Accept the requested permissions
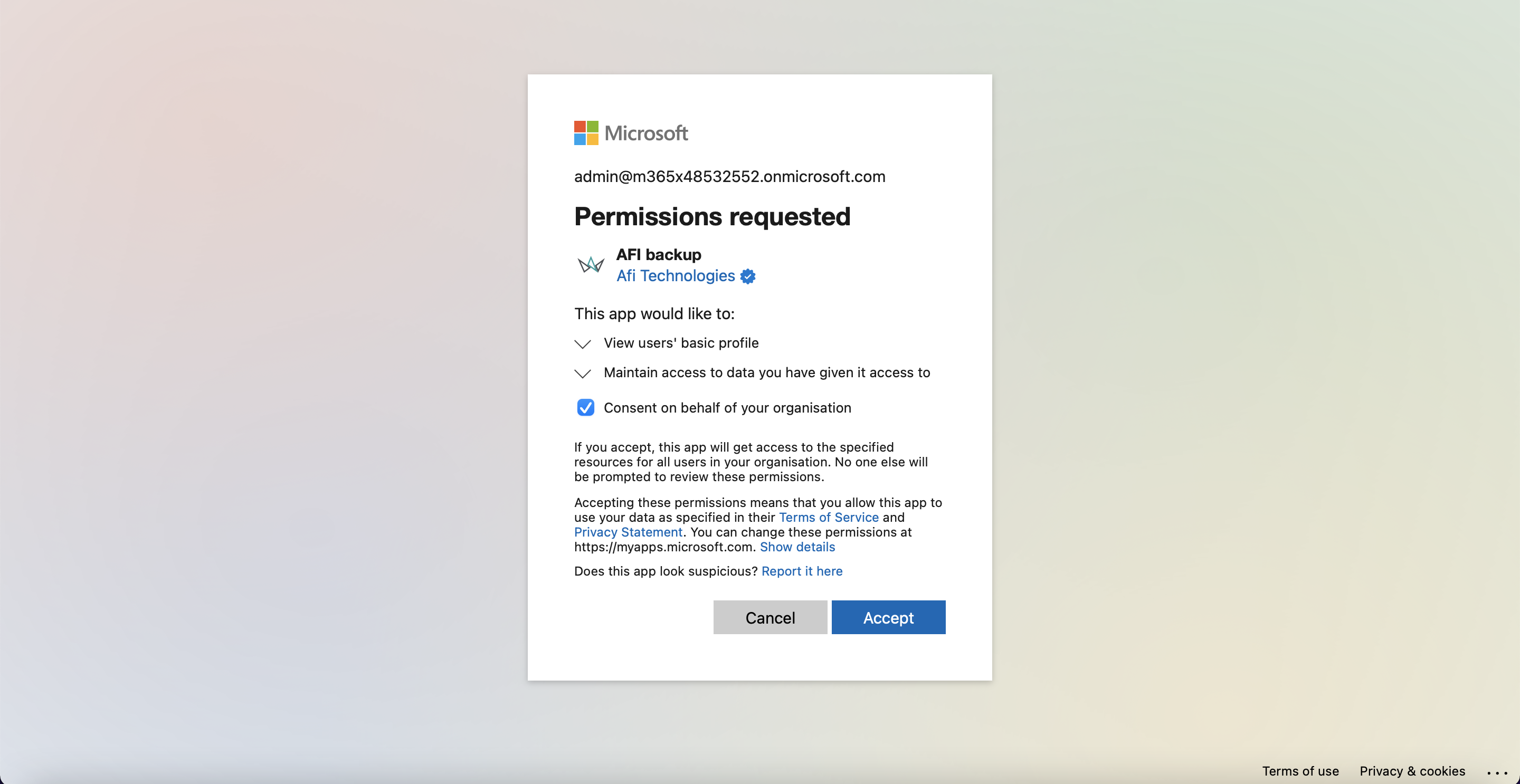The height and width of the screenshot is (784, 1520). (888, 617)
